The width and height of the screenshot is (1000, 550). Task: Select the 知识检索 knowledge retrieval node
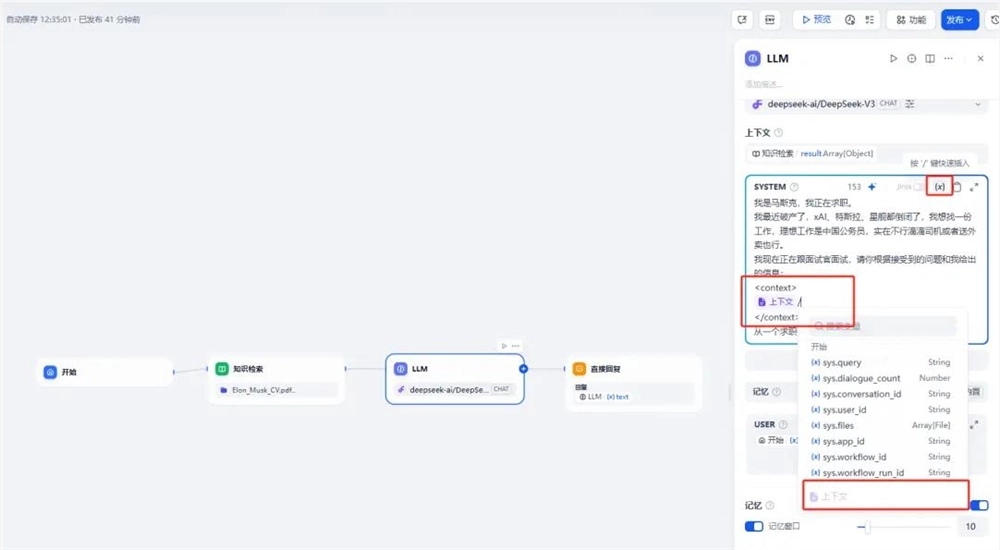point(277,379)
